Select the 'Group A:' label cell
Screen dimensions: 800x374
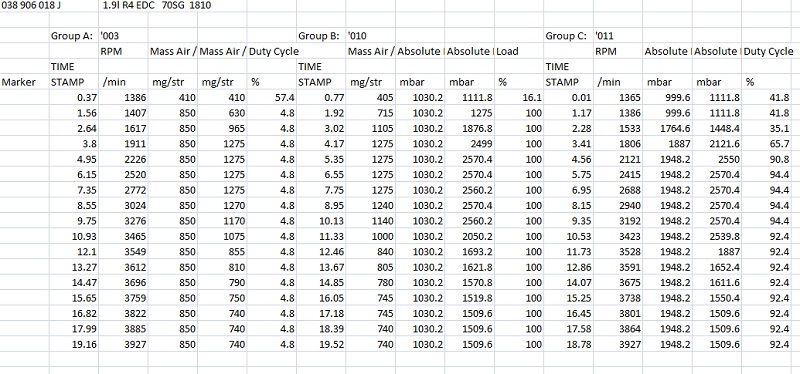click(x=74, y=36)
